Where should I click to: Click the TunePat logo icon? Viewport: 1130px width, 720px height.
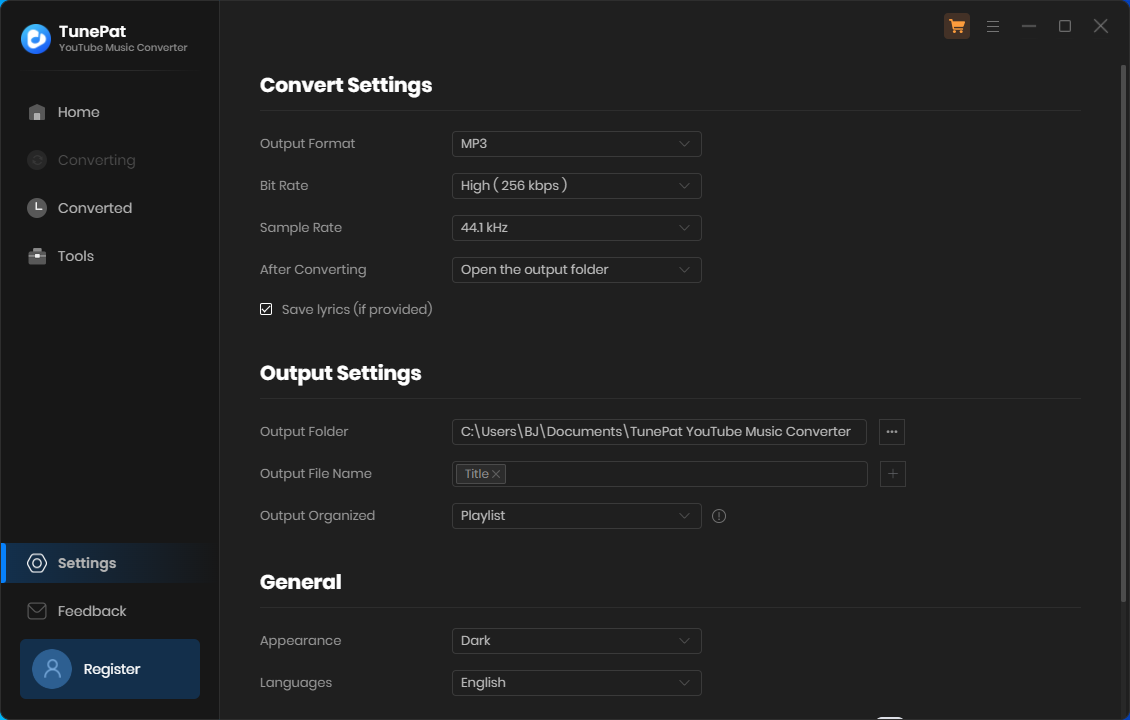pos(35,39)
